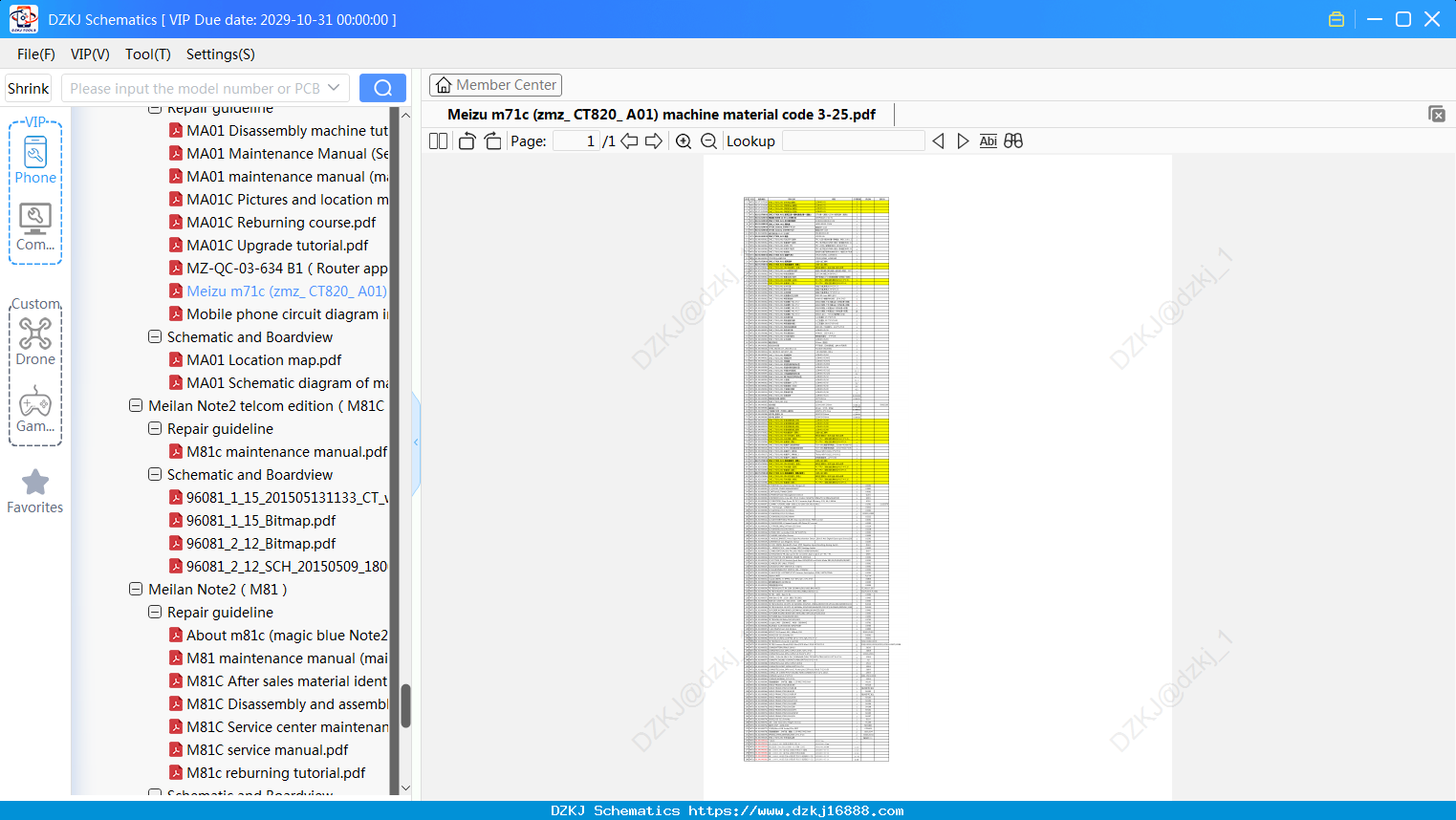1456x820 pixels.
Task: Click tree scrollbar up arrow
Action: pos(405,115)
